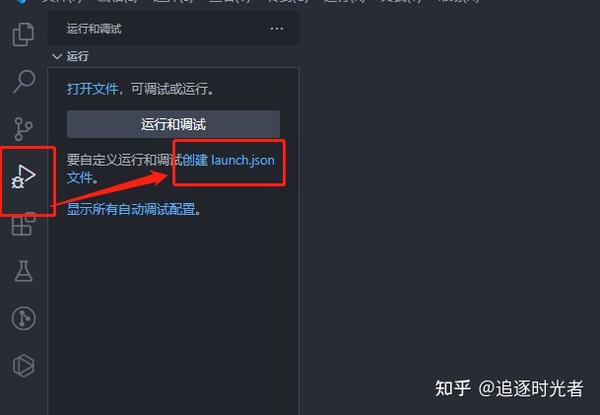Select the Run and Debug bug-play icon
The height and width of the screenshot is (415, 600).
[23, 177]
